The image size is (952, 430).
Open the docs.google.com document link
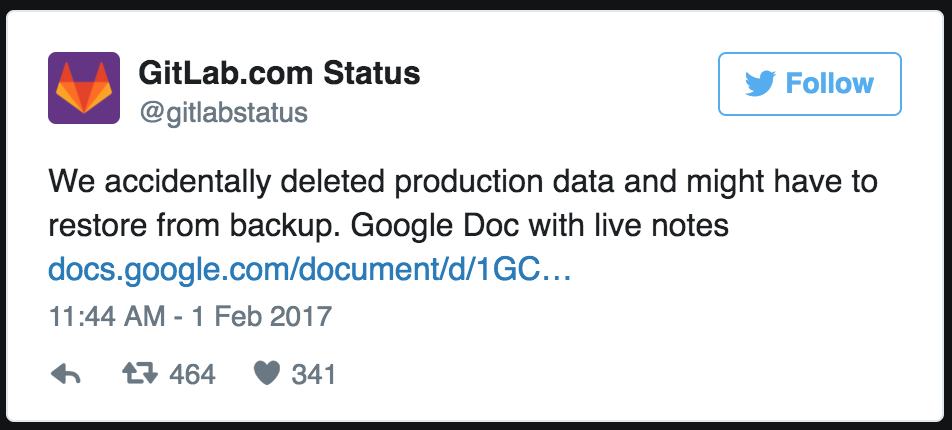pos(309,270)
